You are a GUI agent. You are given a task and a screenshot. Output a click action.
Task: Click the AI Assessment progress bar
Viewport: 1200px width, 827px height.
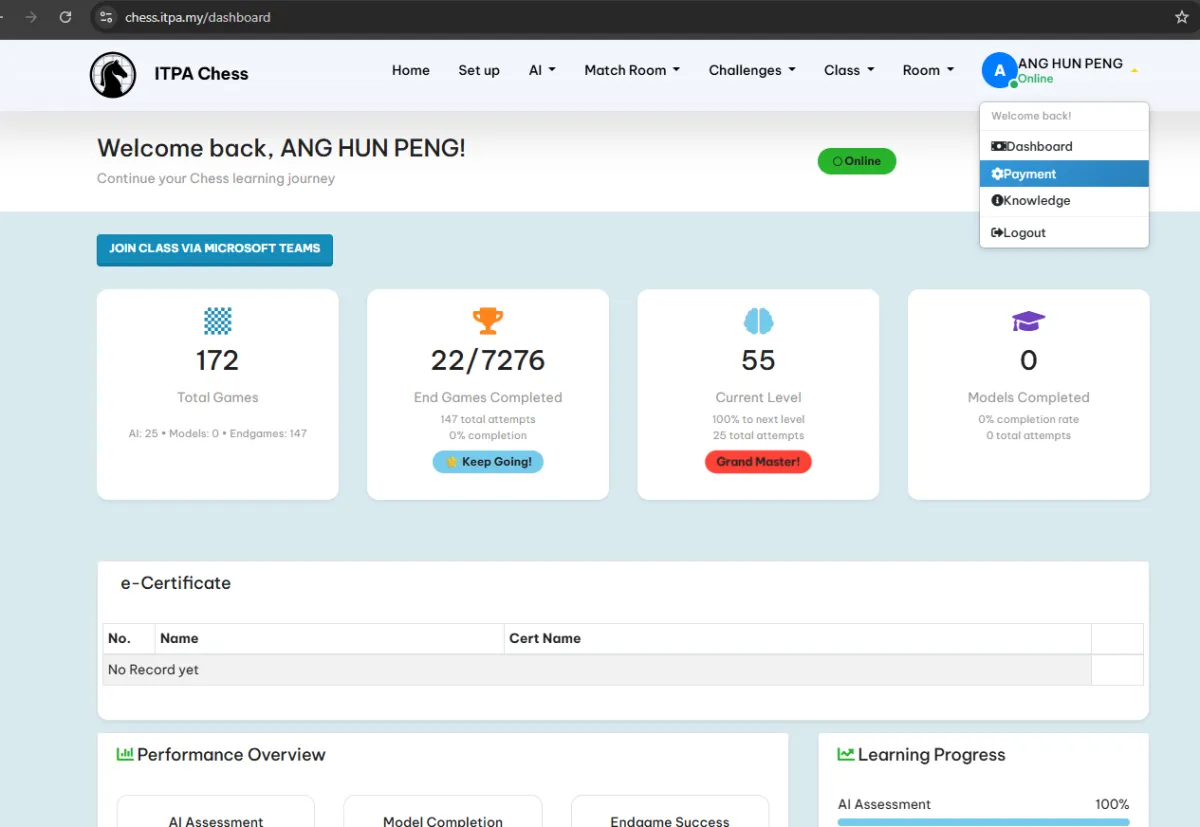[x=983, y=822]
